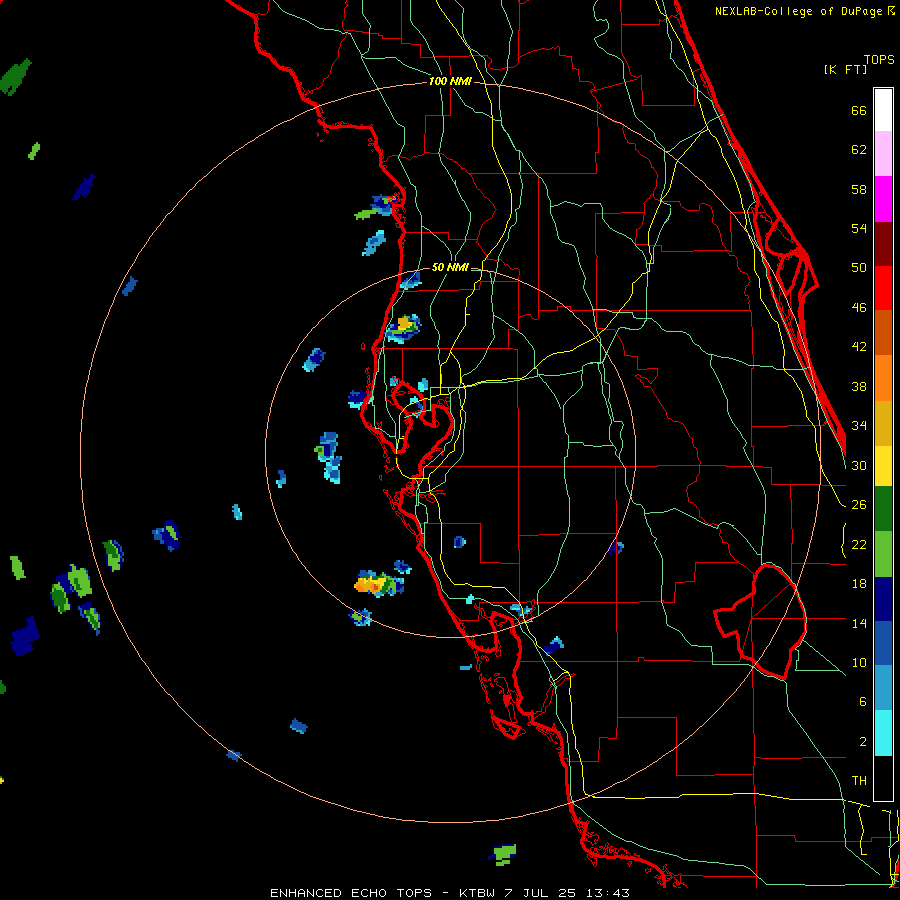
Task: Click the Enhanced Echo Tops KTBW caption
Action: point(450,893)
